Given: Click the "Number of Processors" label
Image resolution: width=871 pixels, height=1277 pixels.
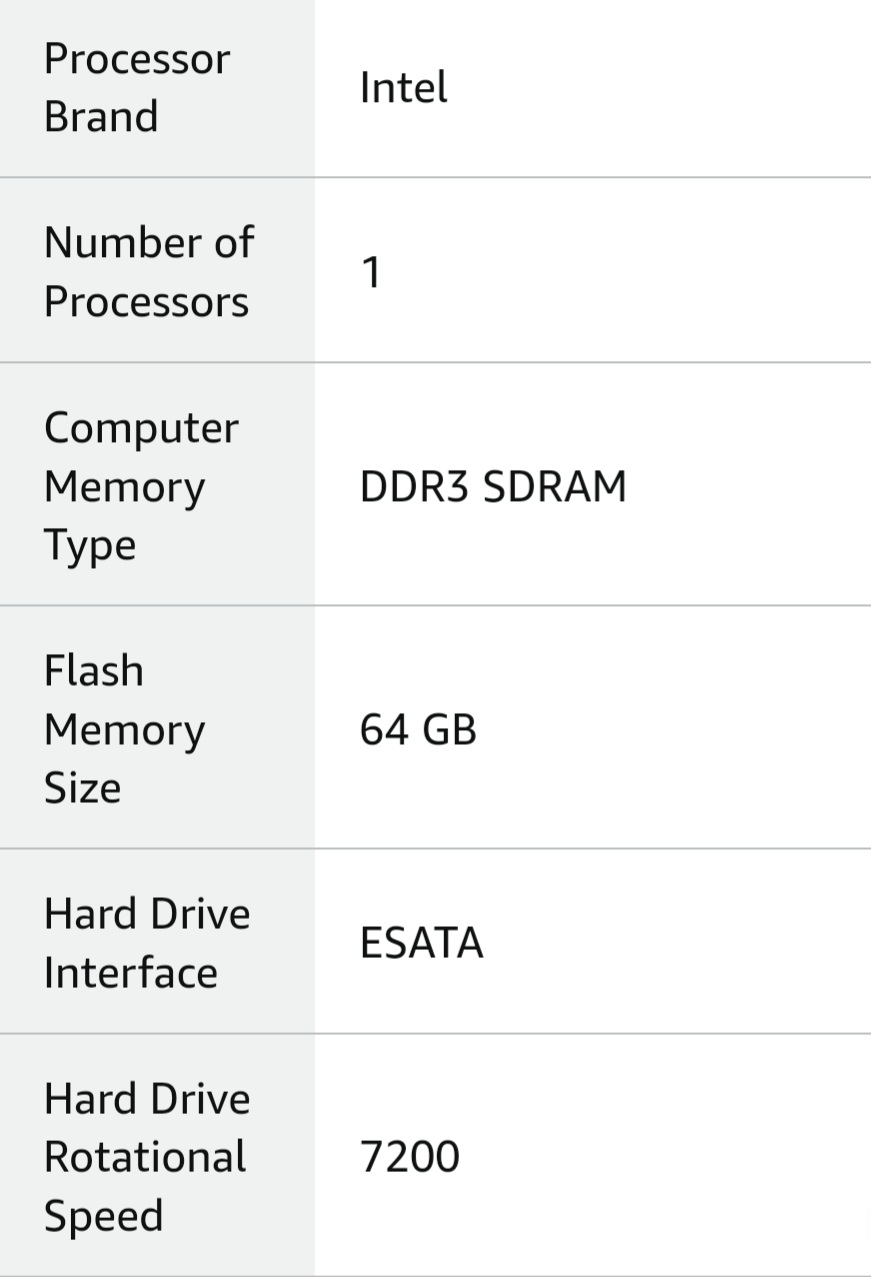Looking at the screenshot, I should [x=148, y=272].
